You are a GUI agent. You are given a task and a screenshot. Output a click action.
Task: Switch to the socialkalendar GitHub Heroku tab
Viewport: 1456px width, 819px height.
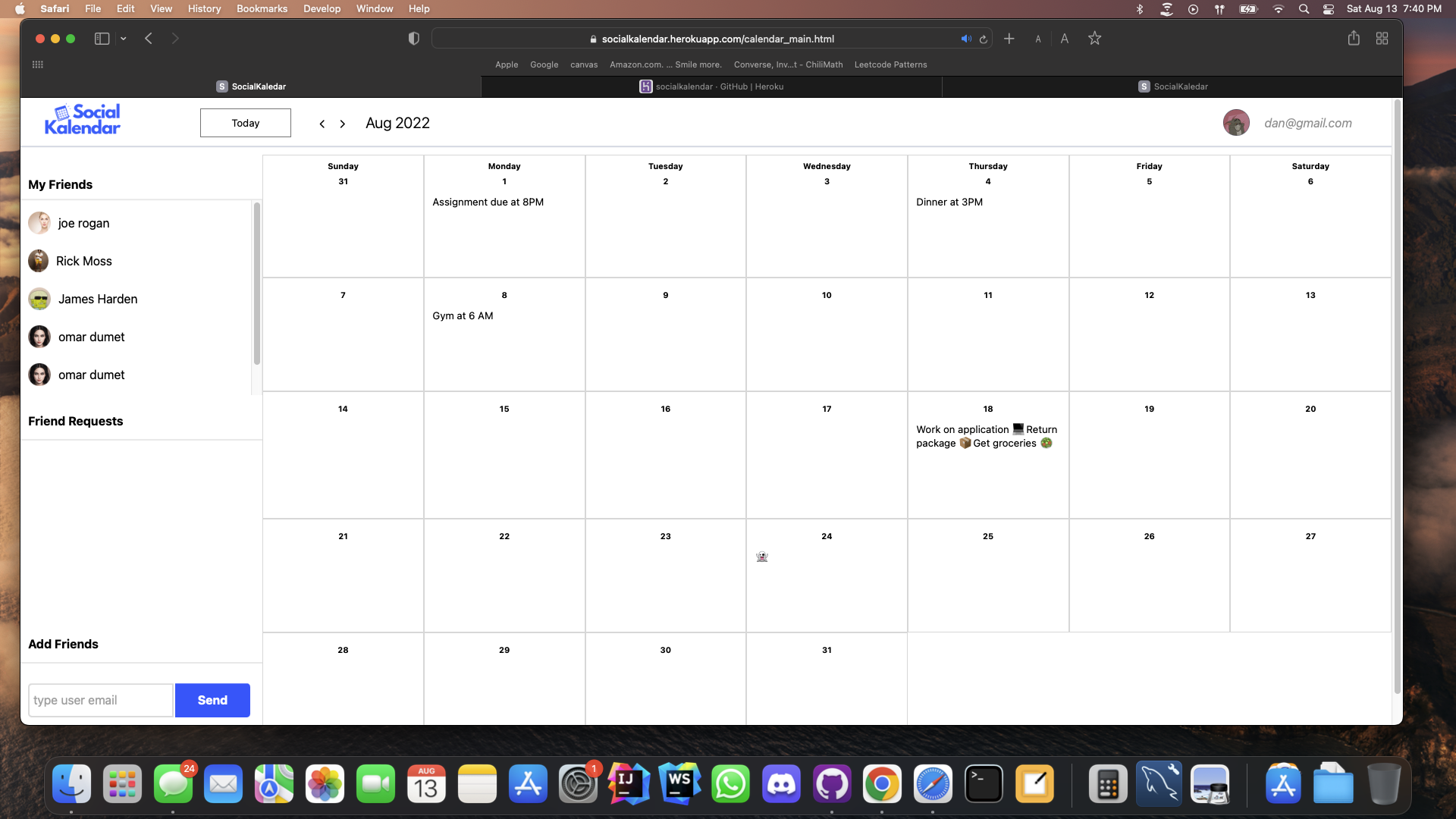(x=711, y=86)
